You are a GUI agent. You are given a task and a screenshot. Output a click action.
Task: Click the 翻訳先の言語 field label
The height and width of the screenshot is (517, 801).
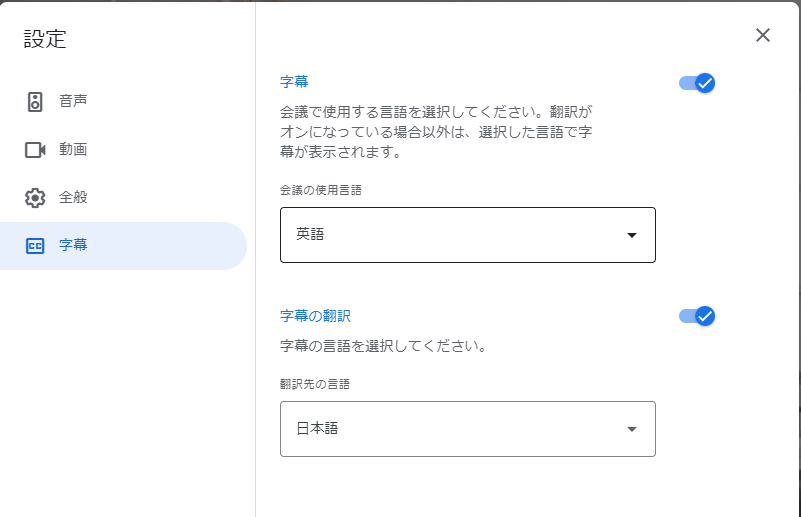315,384
